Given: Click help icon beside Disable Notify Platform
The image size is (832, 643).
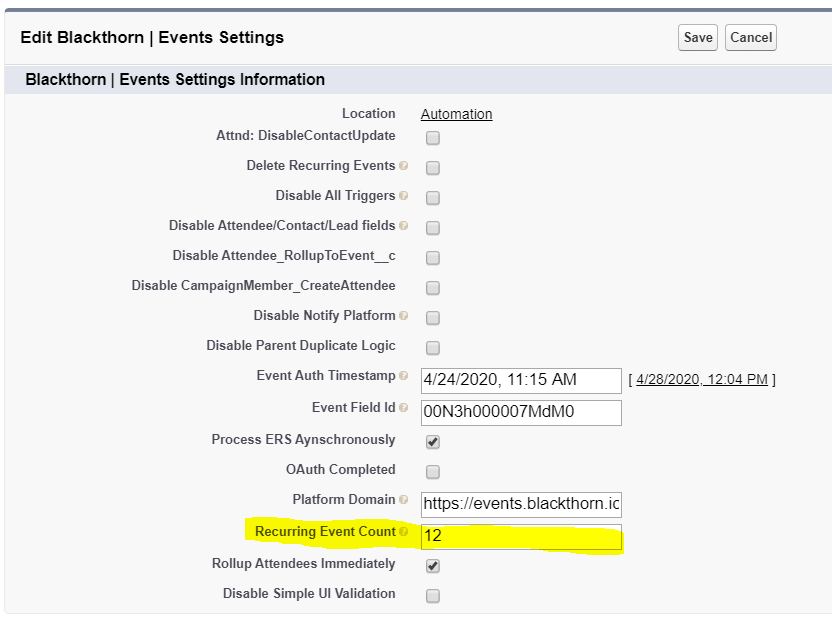Looking at the screenshot, I should point(403,316).
